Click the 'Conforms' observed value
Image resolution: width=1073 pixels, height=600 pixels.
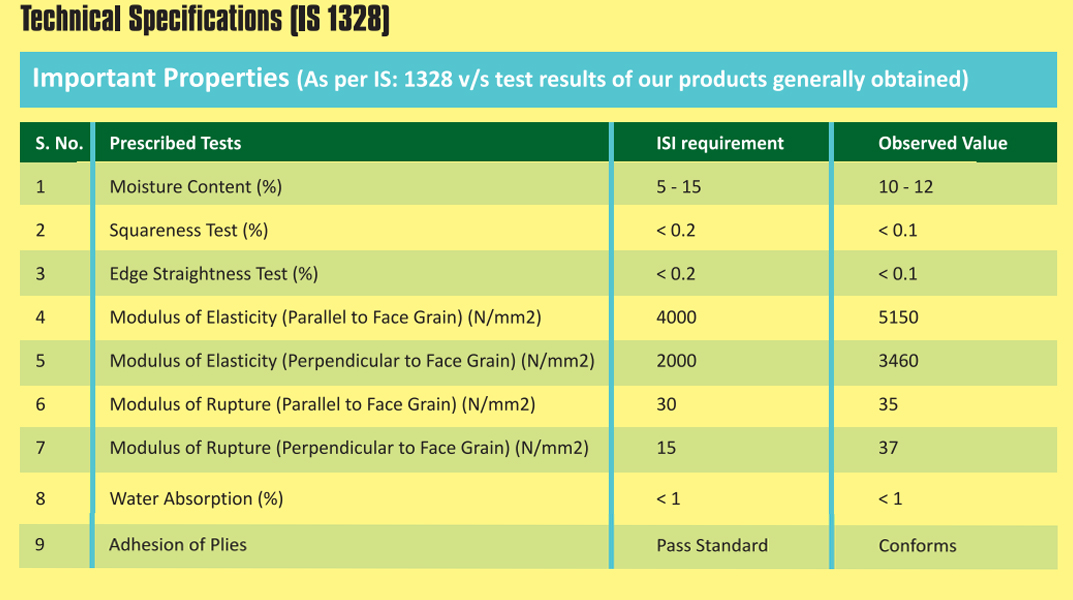coord(918,545)
